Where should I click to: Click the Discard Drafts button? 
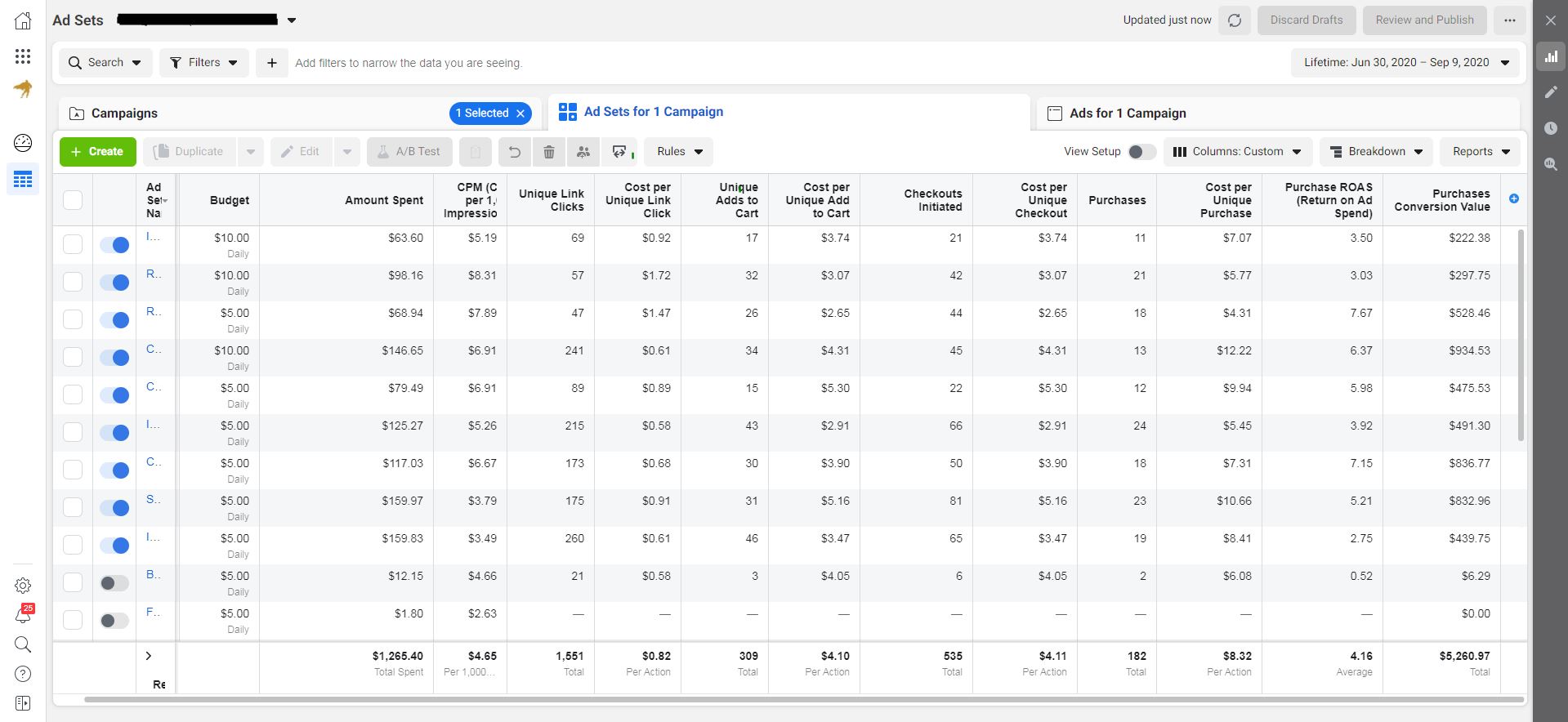pyautogui.click(x=1307, y=20)
